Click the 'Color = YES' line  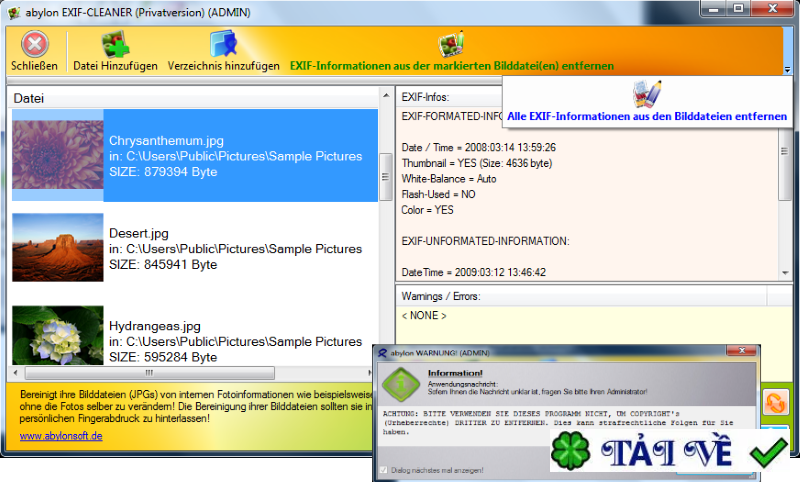click(x=427, y=210)
